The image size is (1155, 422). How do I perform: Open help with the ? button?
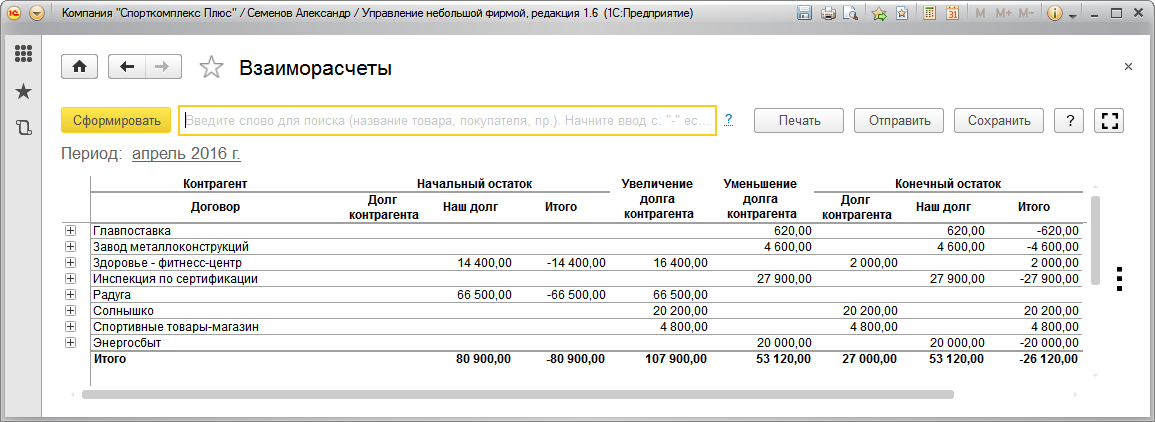point(1069,121)
